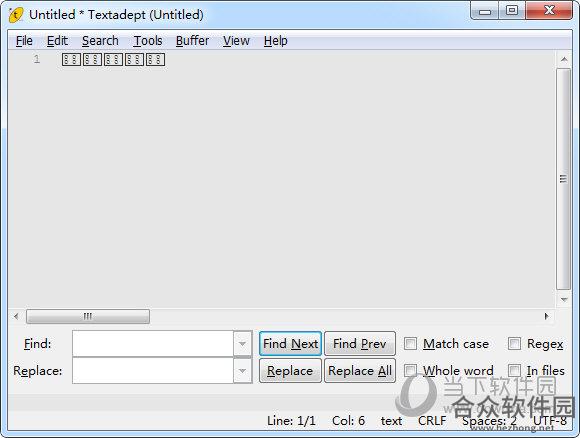The height and width of the screenshot is (438, 580).
Task: Click the Replace button
Action: coord(290,371)
